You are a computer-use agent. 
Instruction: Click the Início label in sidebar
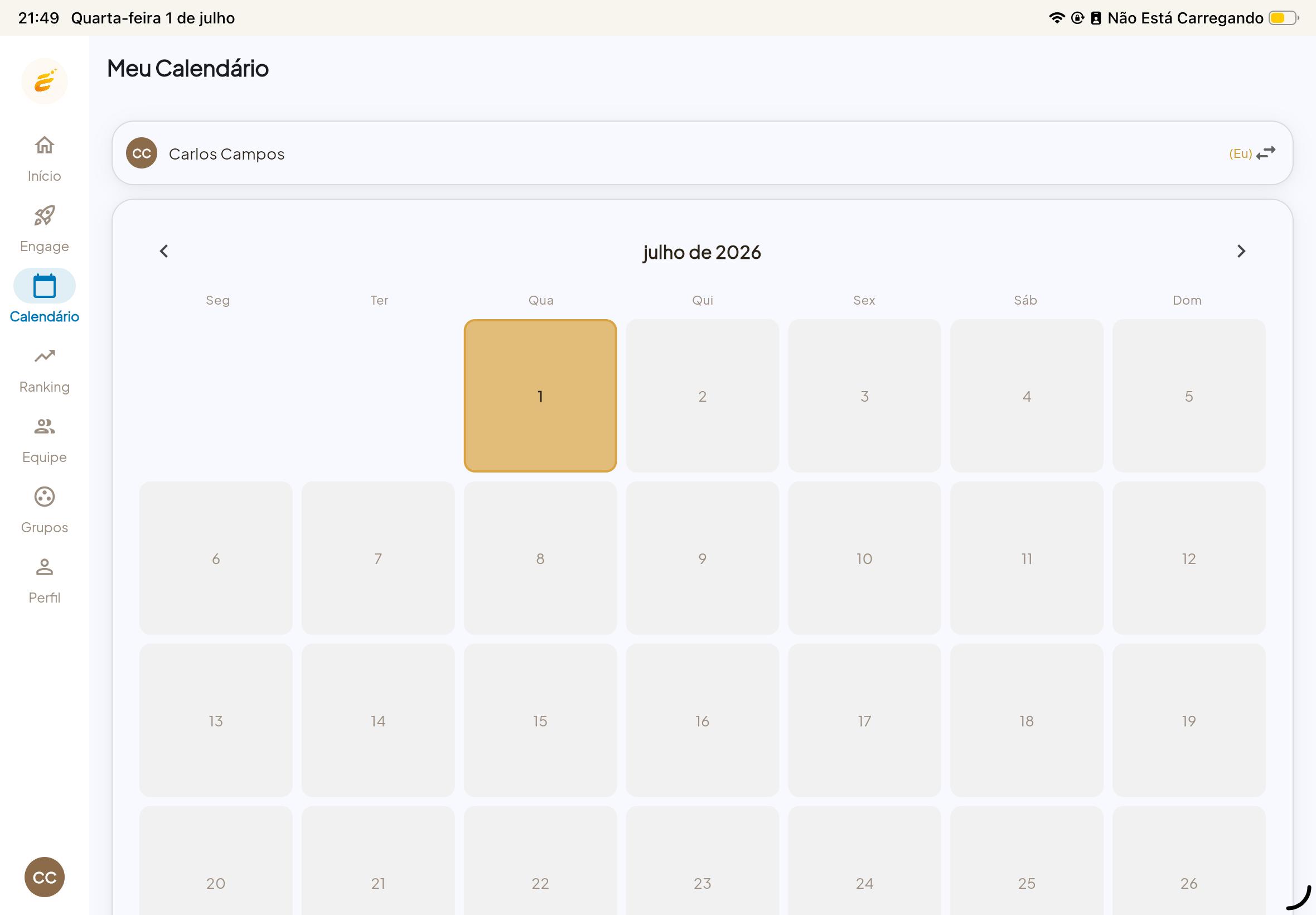[x=44, y=176]
